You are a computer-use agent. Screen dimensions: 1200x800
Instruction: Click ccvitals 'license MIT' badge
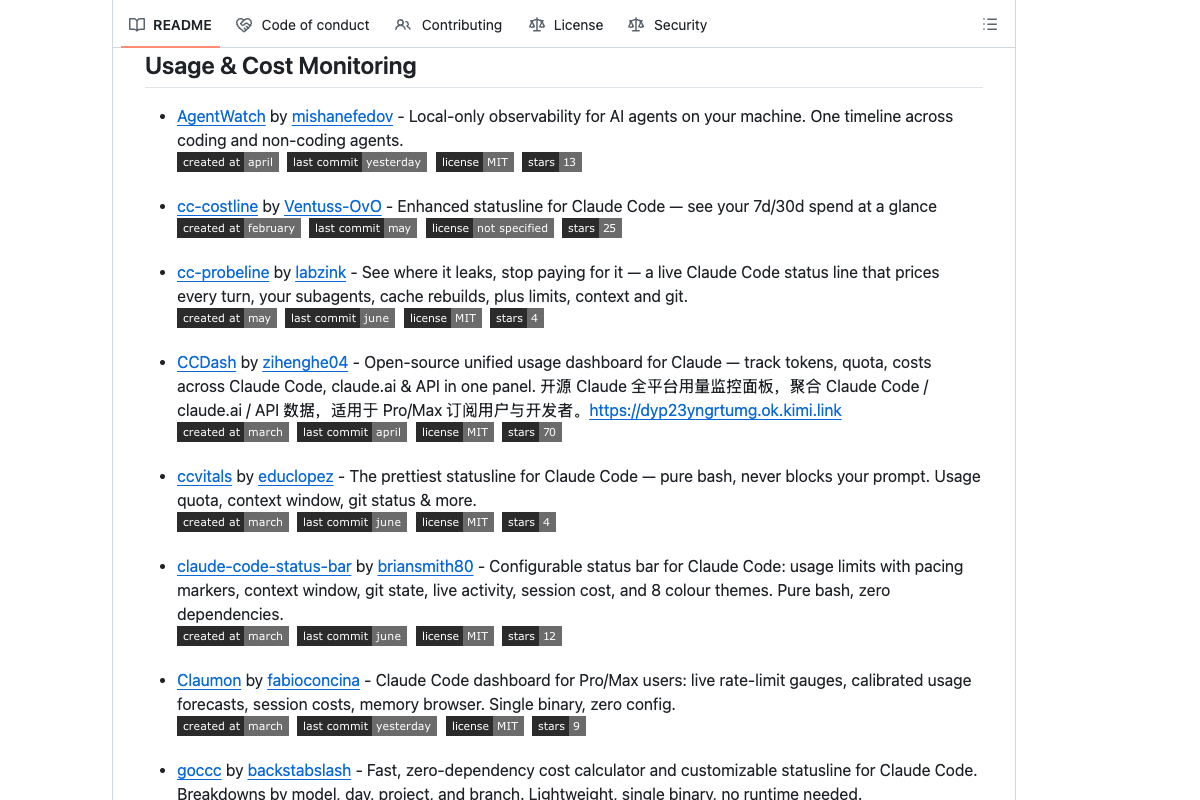click(455, 522)
